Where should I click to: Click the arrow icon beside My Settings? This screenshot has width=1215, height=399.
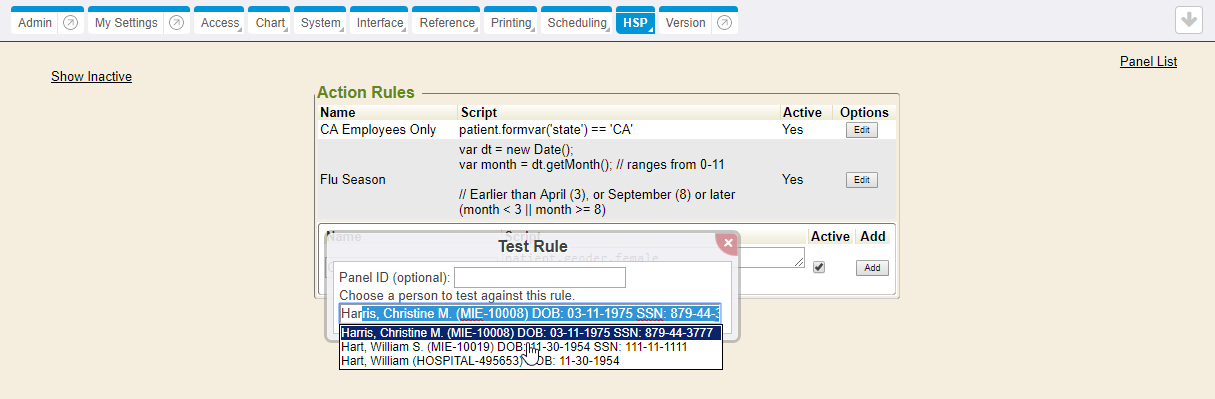176,23
